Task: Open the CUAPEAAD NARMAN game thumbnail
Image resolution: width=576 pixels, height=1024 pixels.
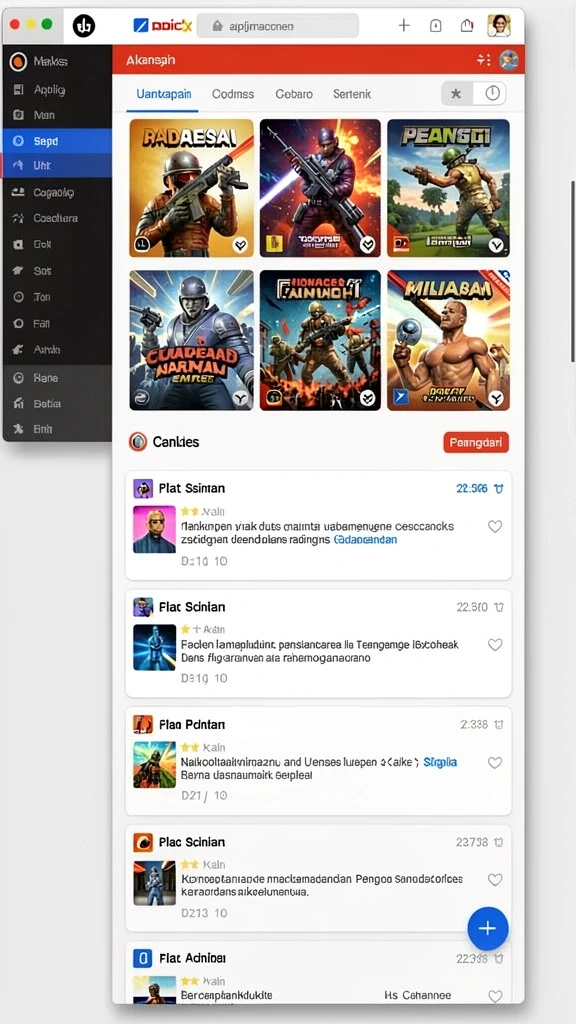Action: tap(191, 340)
